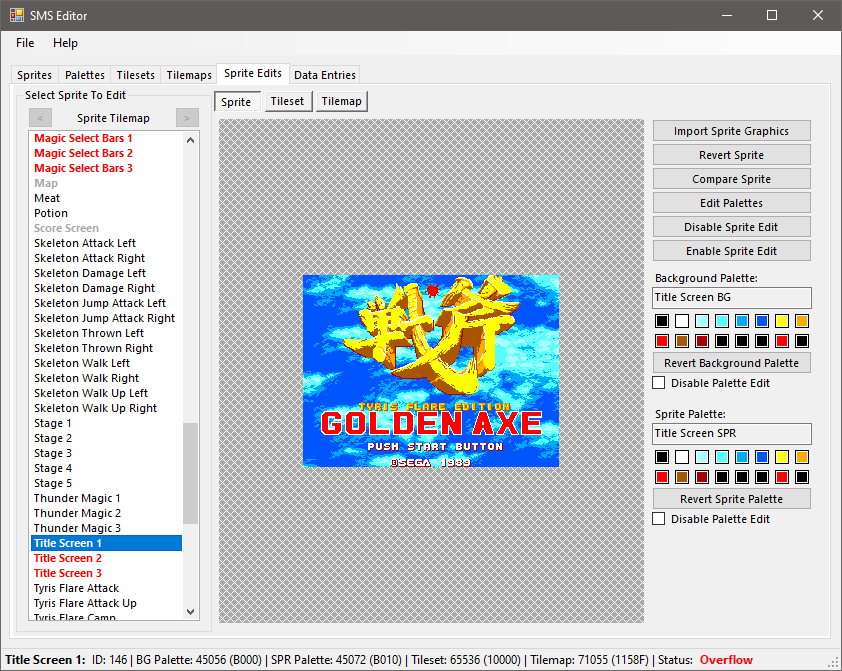Select Tyris Flare Attack entry
The height and width of the screenshot is (671, 842).
[x=106, y=588]
